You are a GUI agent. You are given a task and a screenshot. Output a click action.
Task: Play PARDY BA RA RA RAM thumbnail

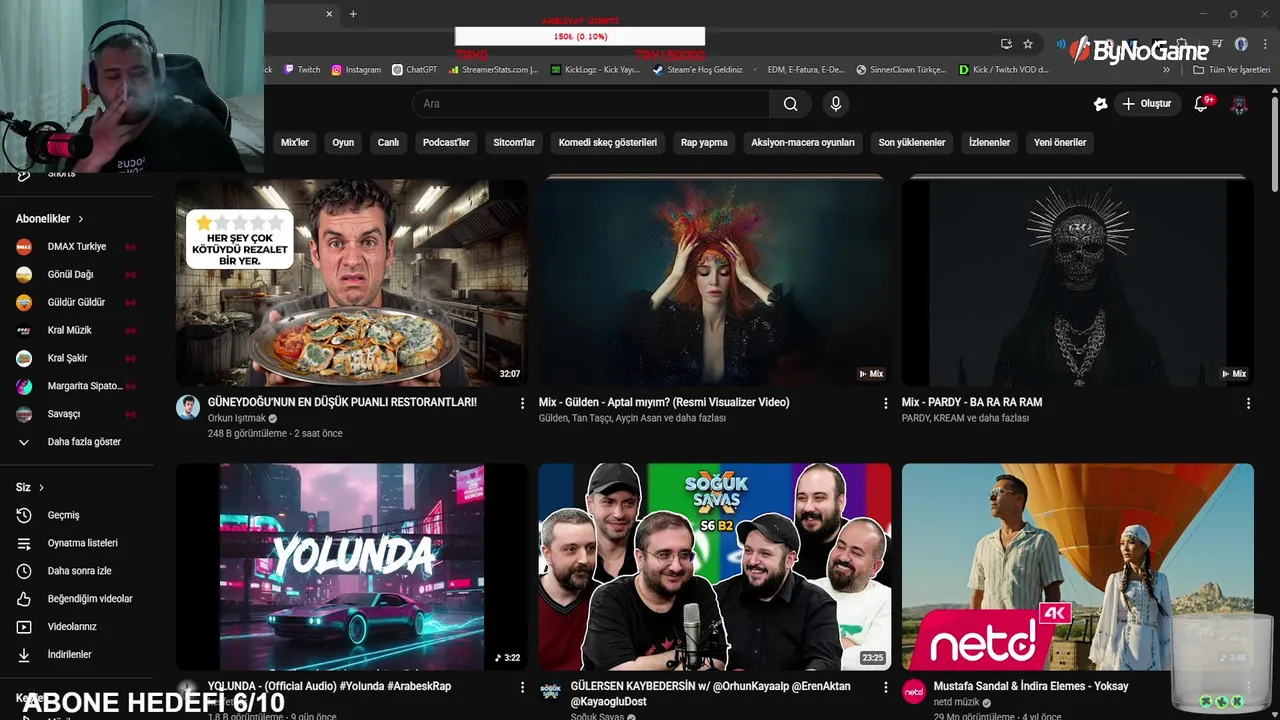tap(1078, 283)
